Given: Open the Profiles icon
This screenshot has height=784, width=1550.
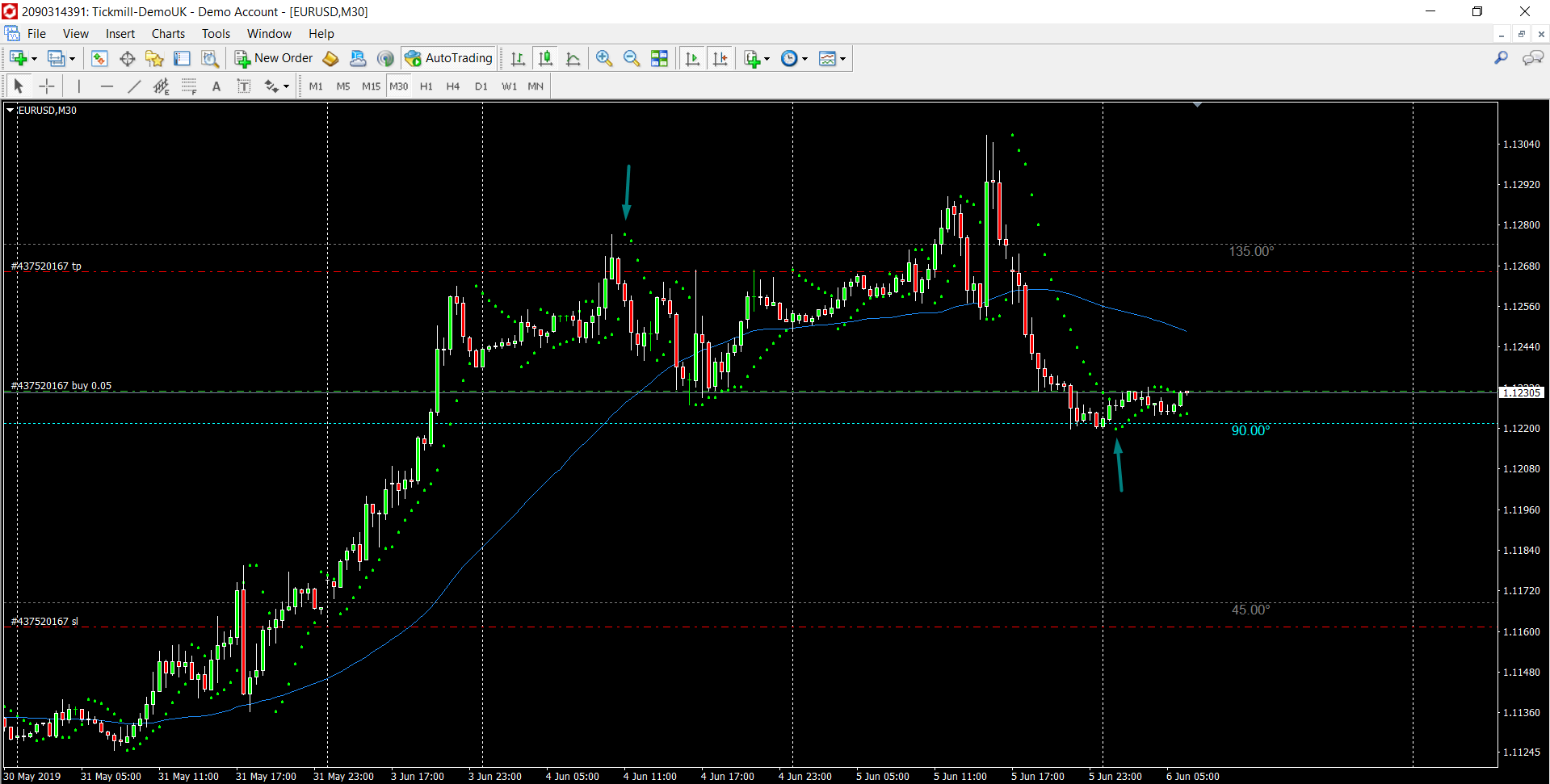Looking at the screenshot, I should pos(56,58).
